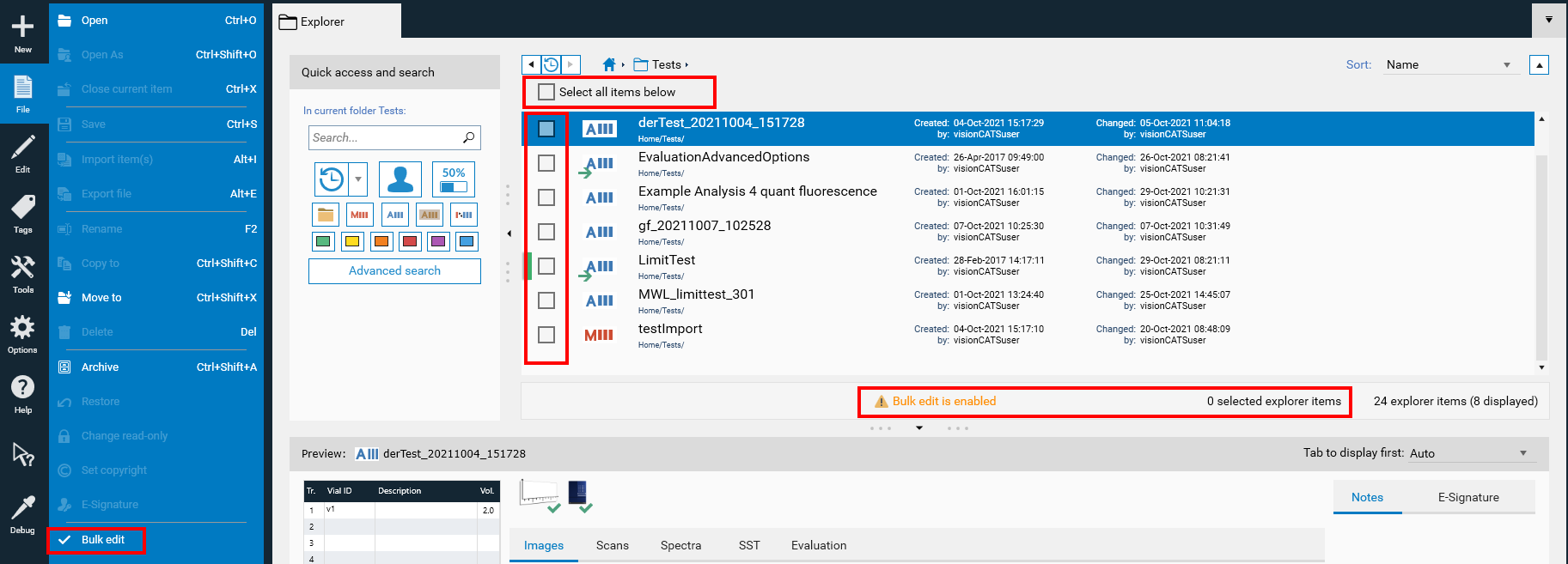Tick the checkbox for EvaluationAdvancedOptions
1568x564 pixels.
coord(546,163)
